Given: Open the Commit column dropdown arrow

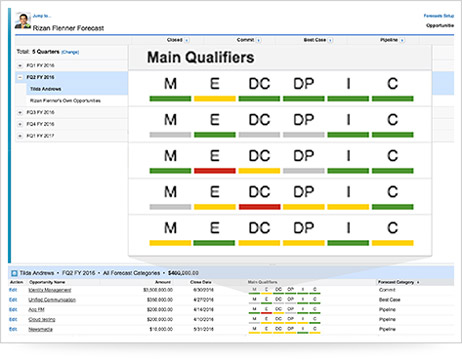Looking at the screenshot, I should pyautogui.click(x=259, y=40).
